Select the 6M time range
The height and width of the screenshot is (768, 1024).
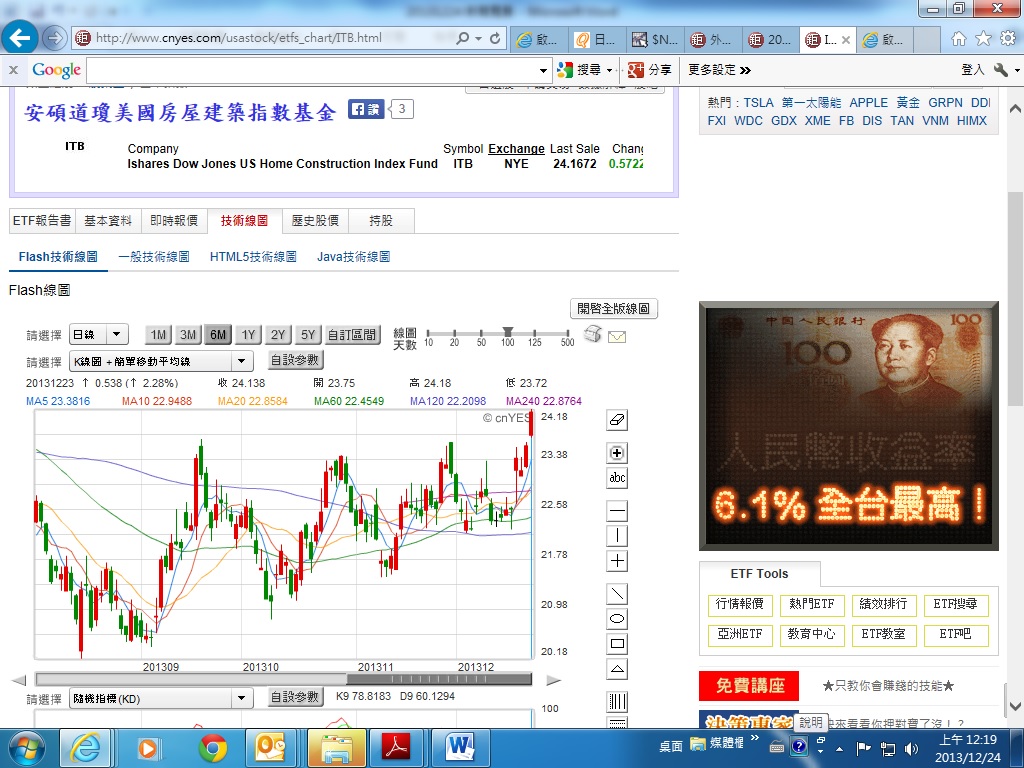[218, 335]
